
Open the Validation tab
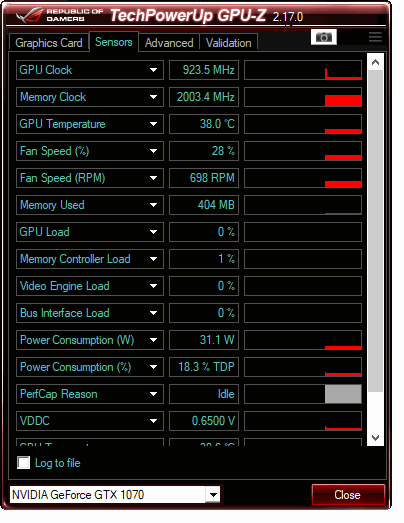coord(229,43)
